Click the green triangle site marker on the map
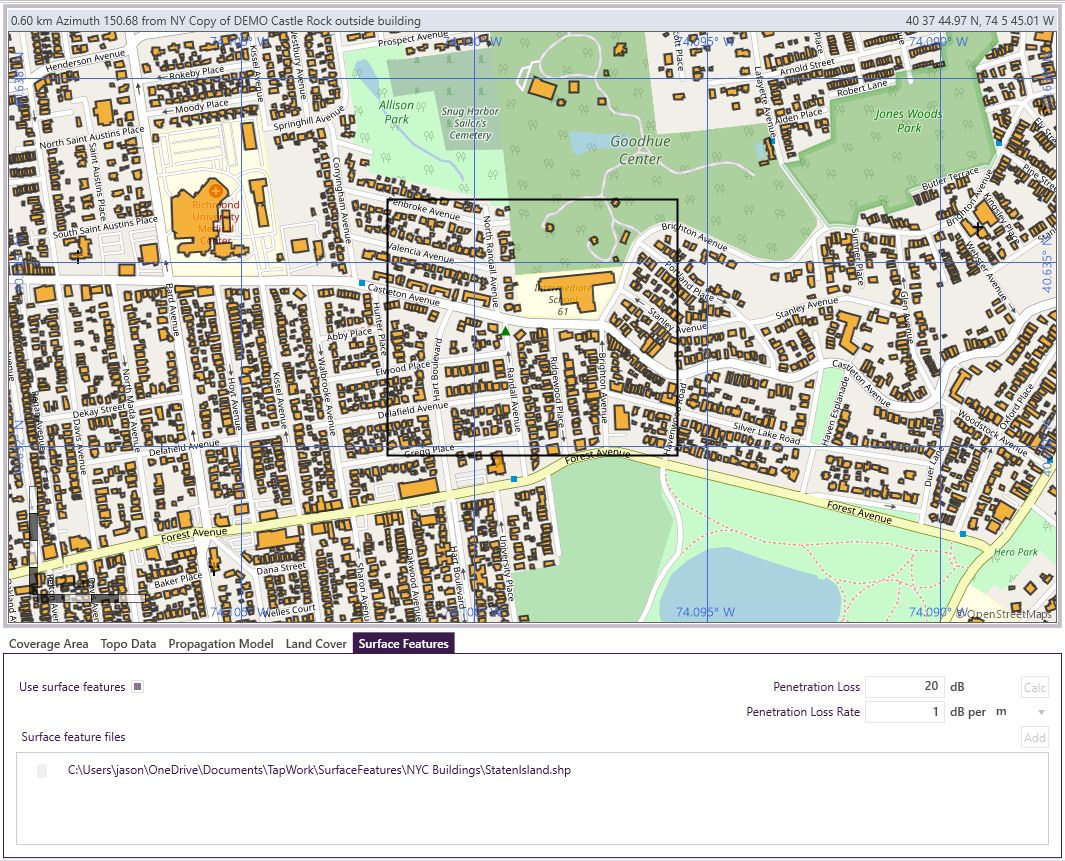 pos(506,331)
